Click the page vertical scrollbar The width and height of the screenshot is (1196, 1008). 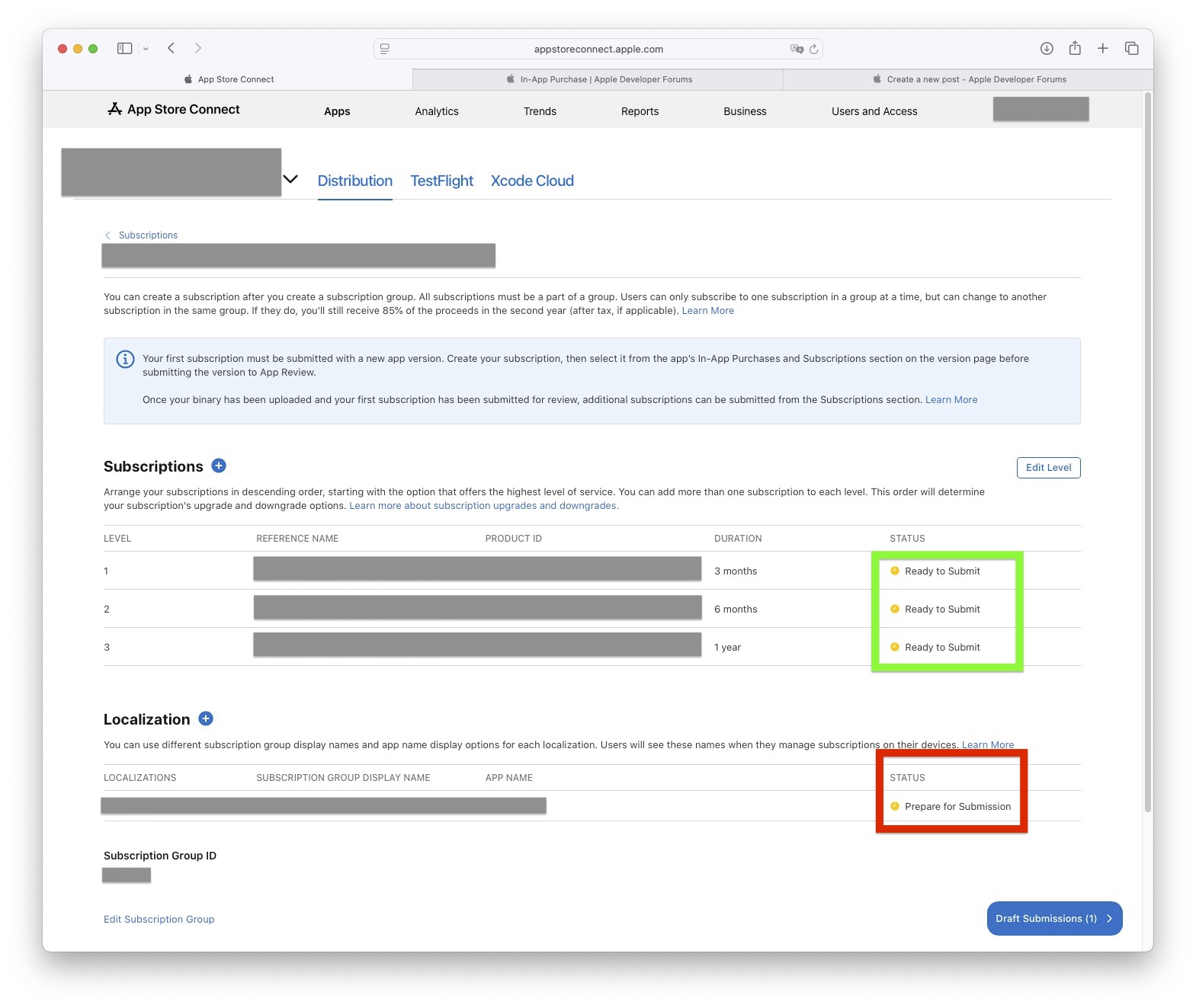tap(1148, 453)
